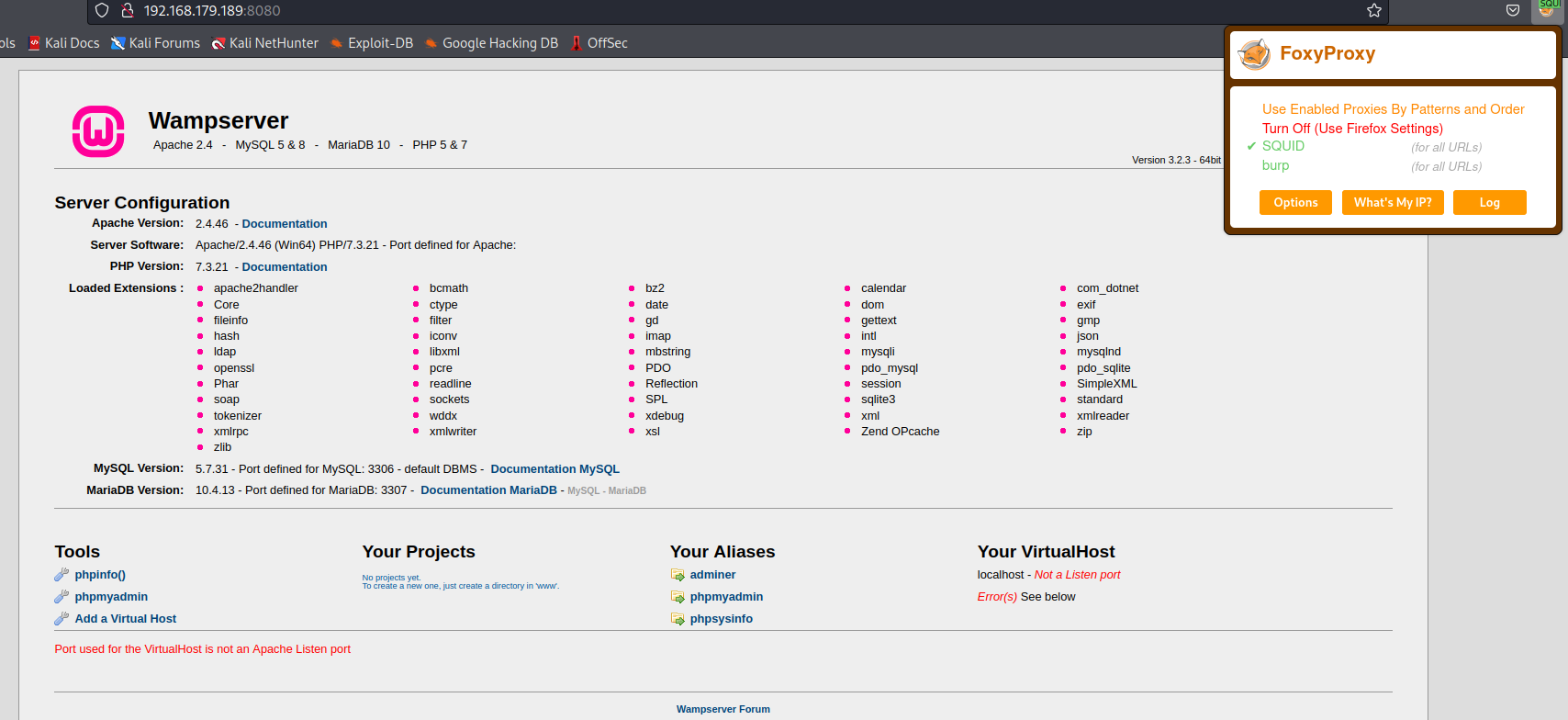Click the com_dotnet extension entry

(x=1107, y=288)
